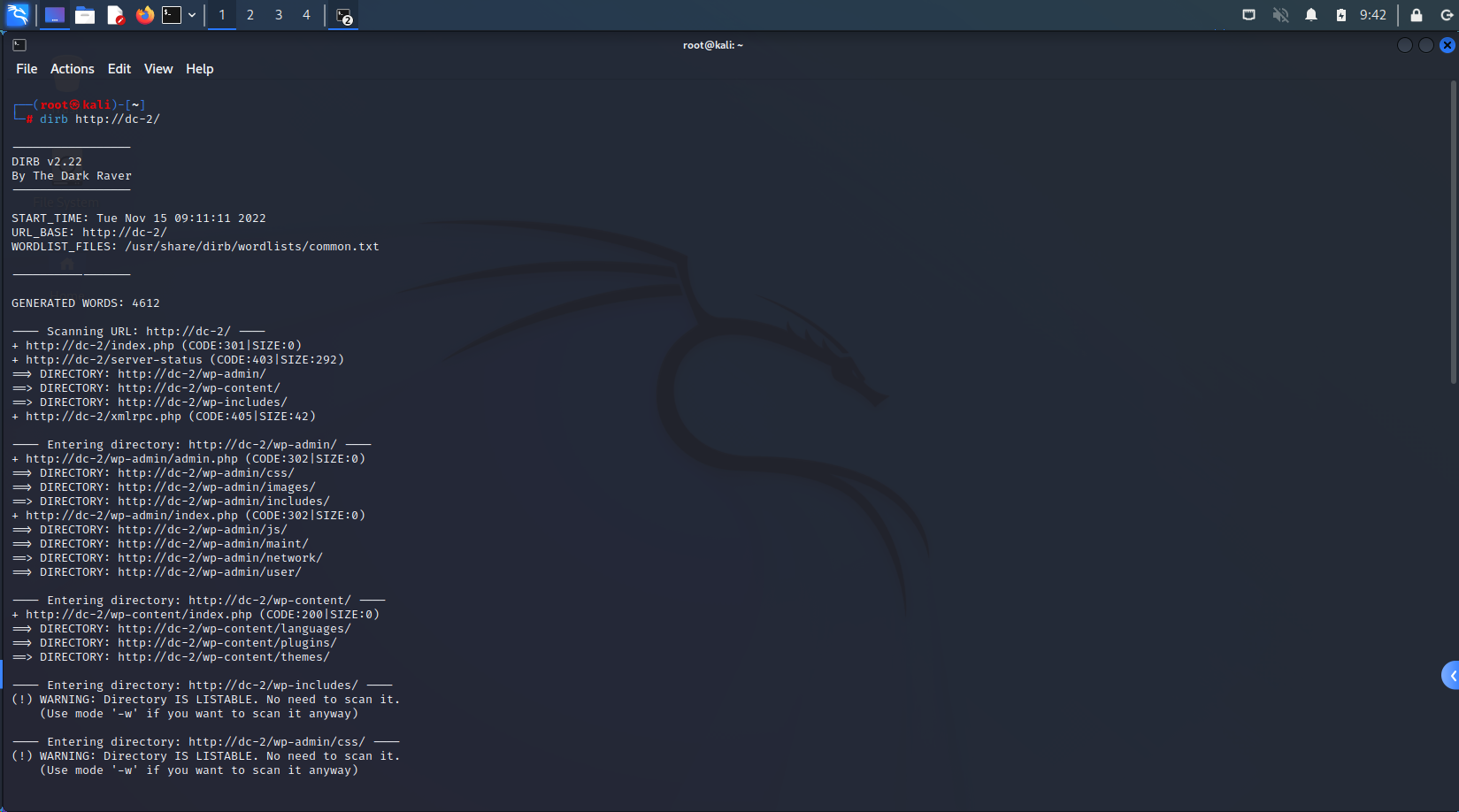Expand the terminal launcher dropdown arrow
Image resolution: width=1459 pixels, height=812 pixels.
point(192,15)
